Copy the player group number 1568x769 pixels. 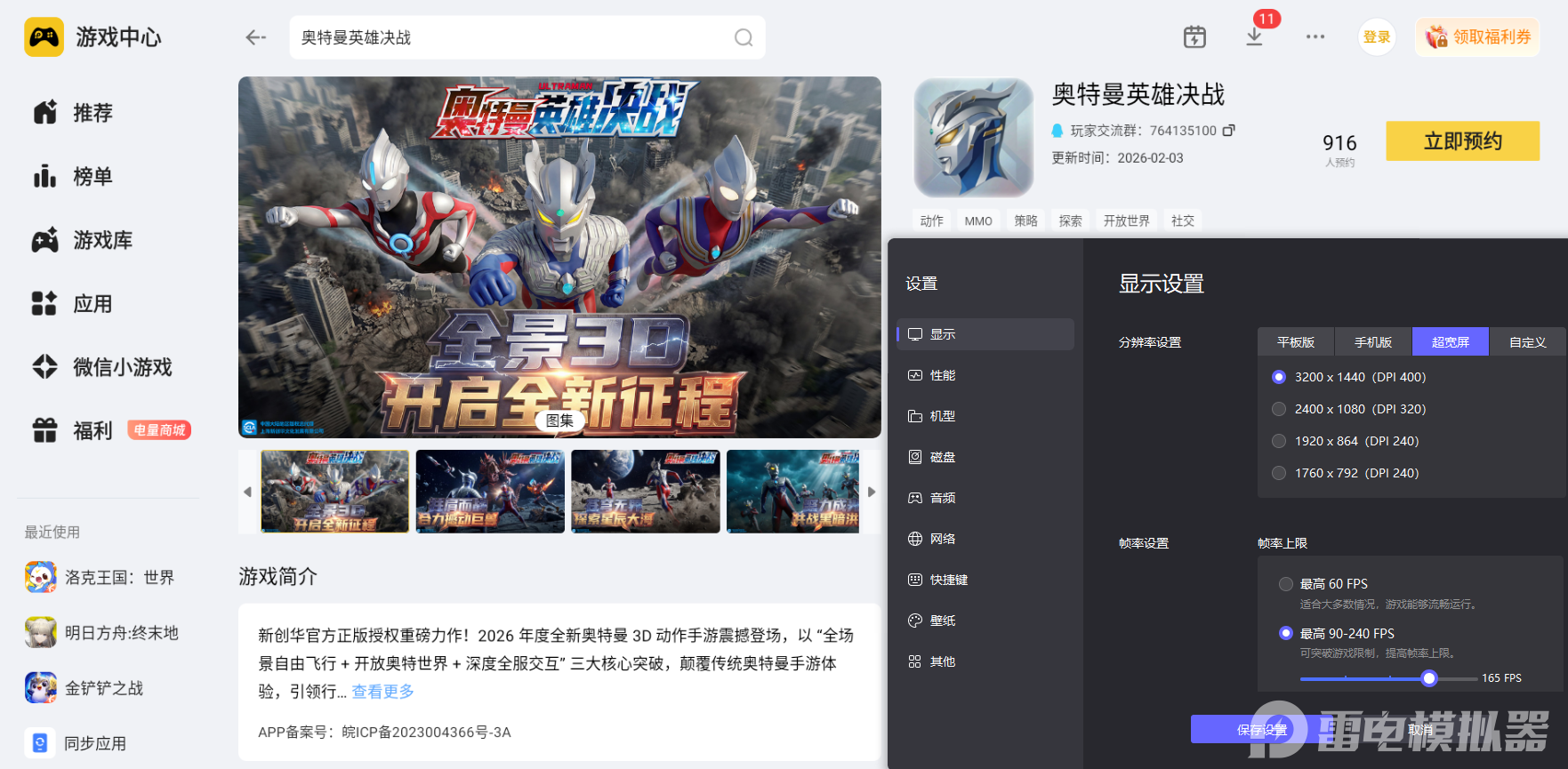point(1229,130)
